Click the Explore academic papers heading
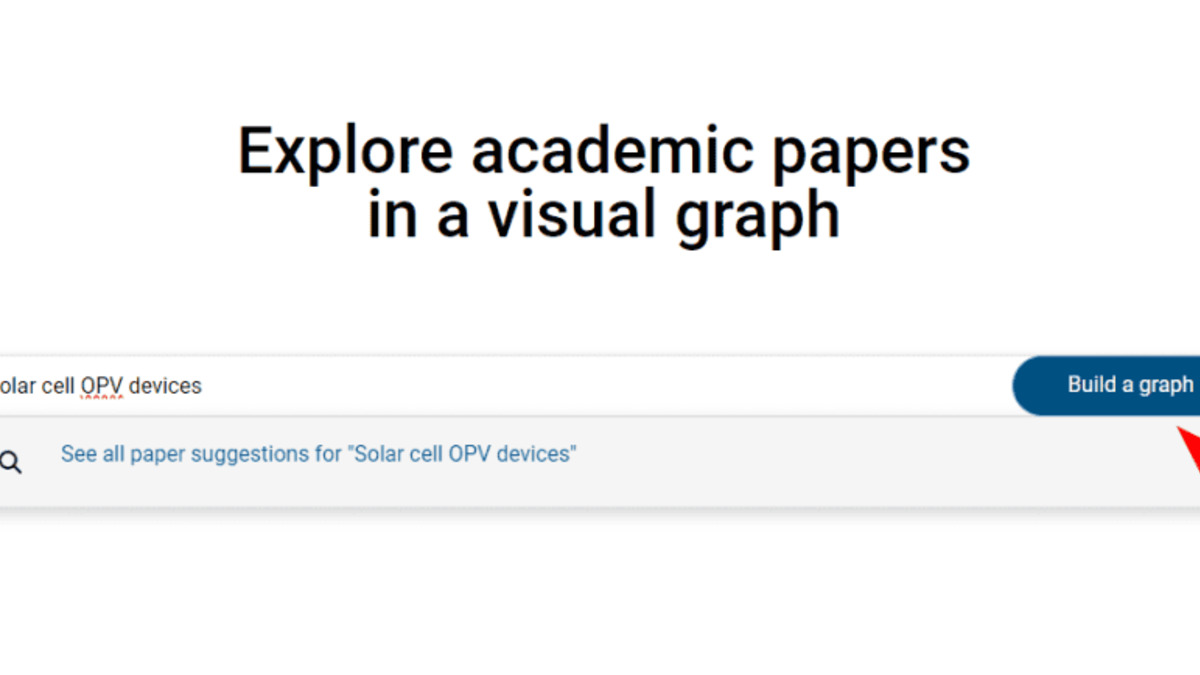The width and height of the screenshot is (1200, 675). [x=600, y=180]
